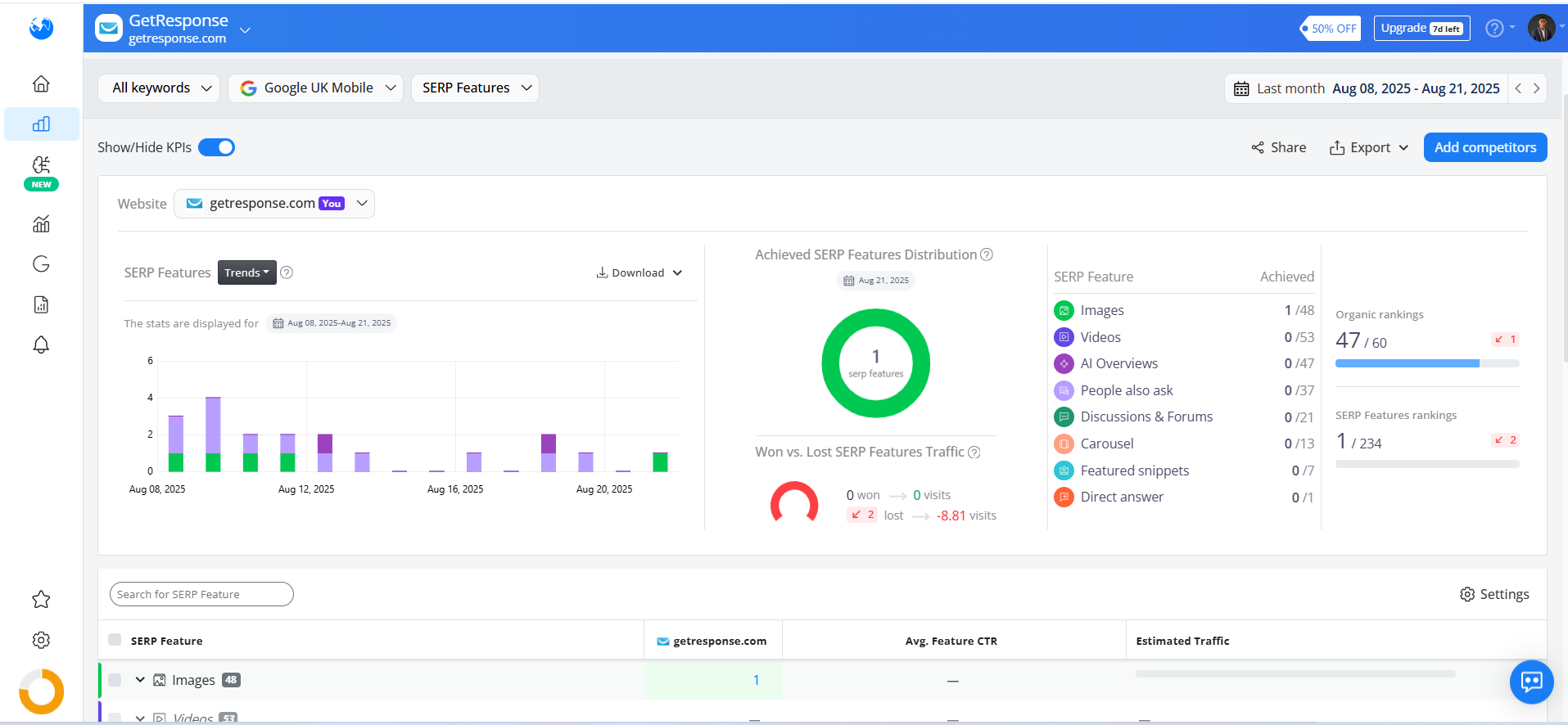This screenshot has width=1568, height=725.
Task: Open the Export dropdown
Action: click(1369, 147)
